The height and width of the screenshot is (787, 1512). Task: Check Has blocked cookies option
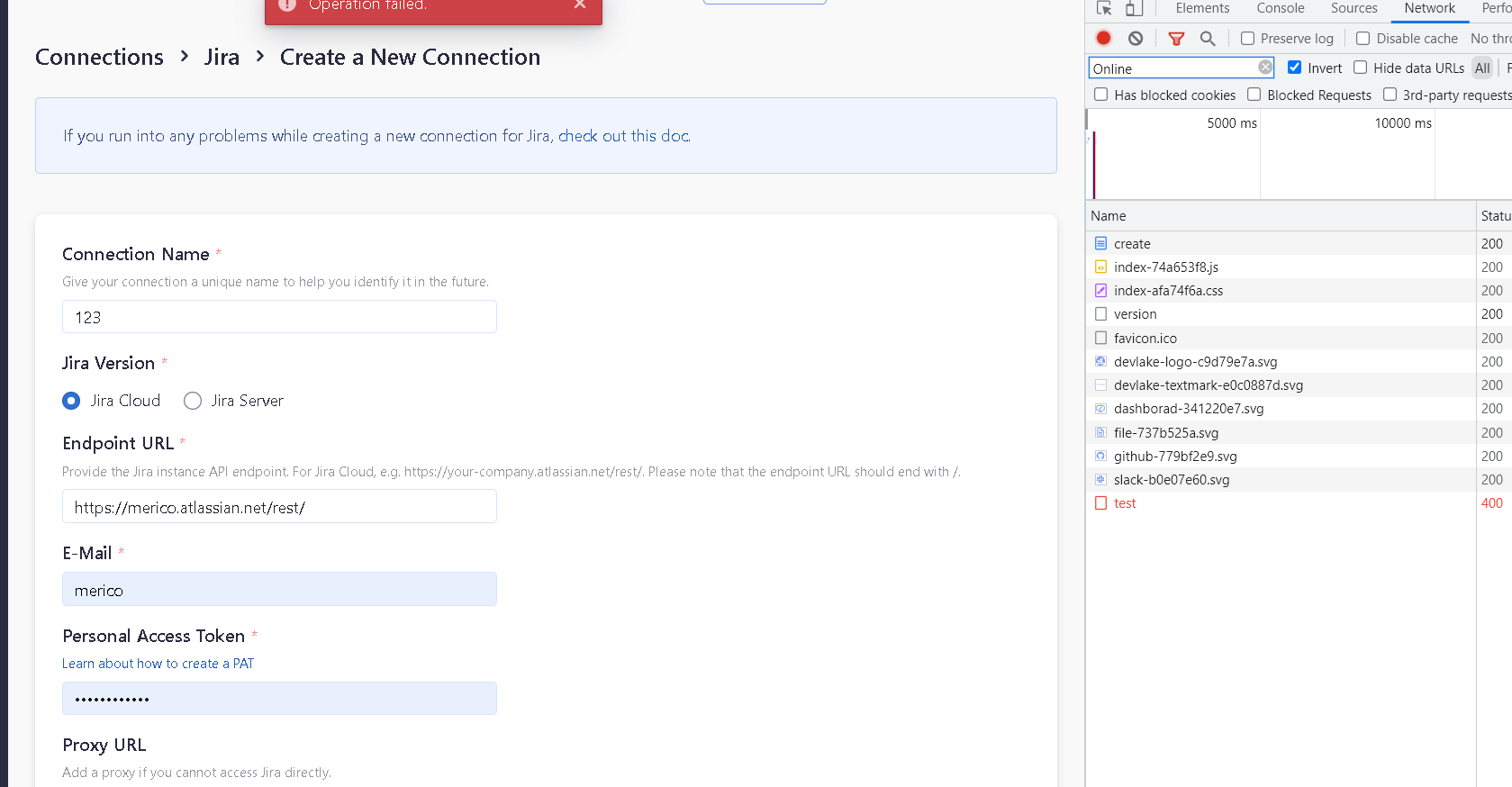pyautogui.click(x=1100, y=95)
